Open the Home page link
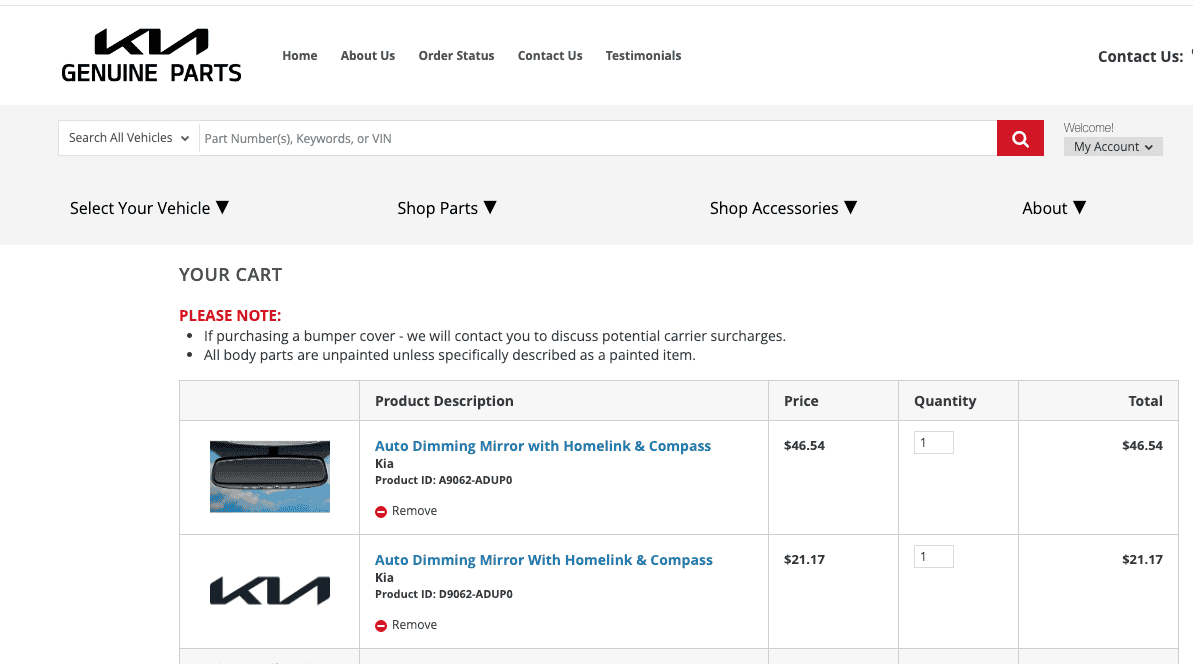 pos(300,56)
